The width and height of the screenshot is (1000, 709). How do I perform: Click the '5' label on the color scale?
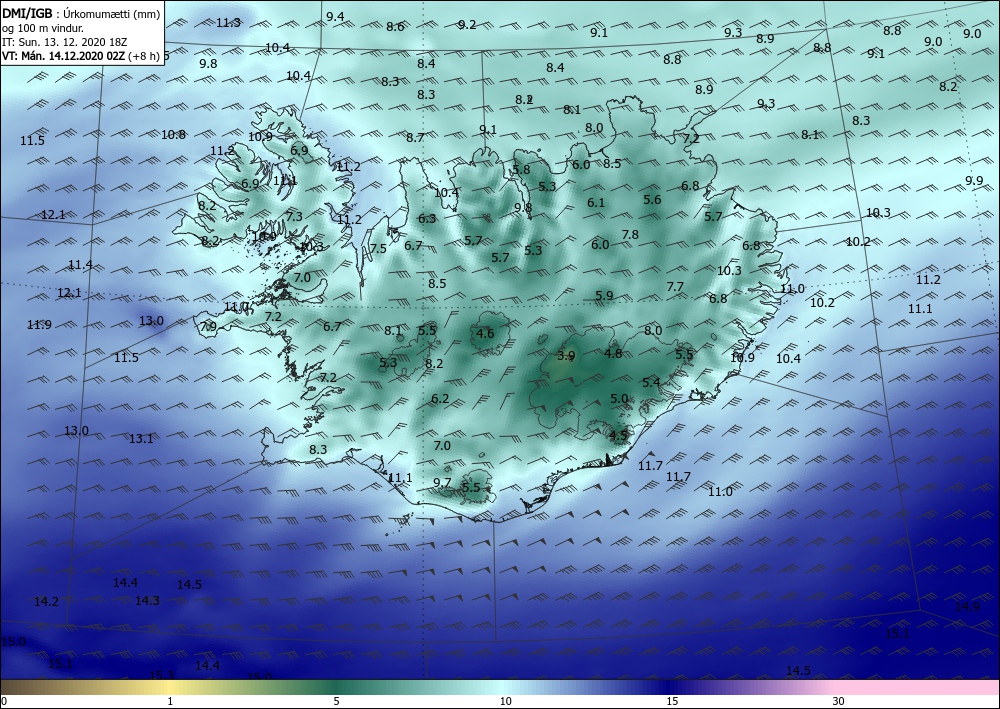click(x=336, y=702)
